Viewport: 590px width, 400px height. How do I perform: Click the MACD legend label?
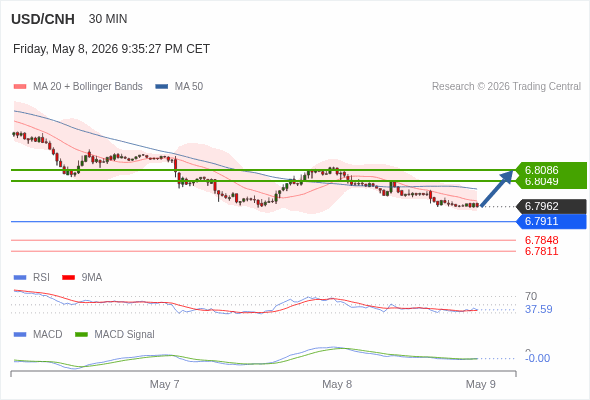point(48,335)
